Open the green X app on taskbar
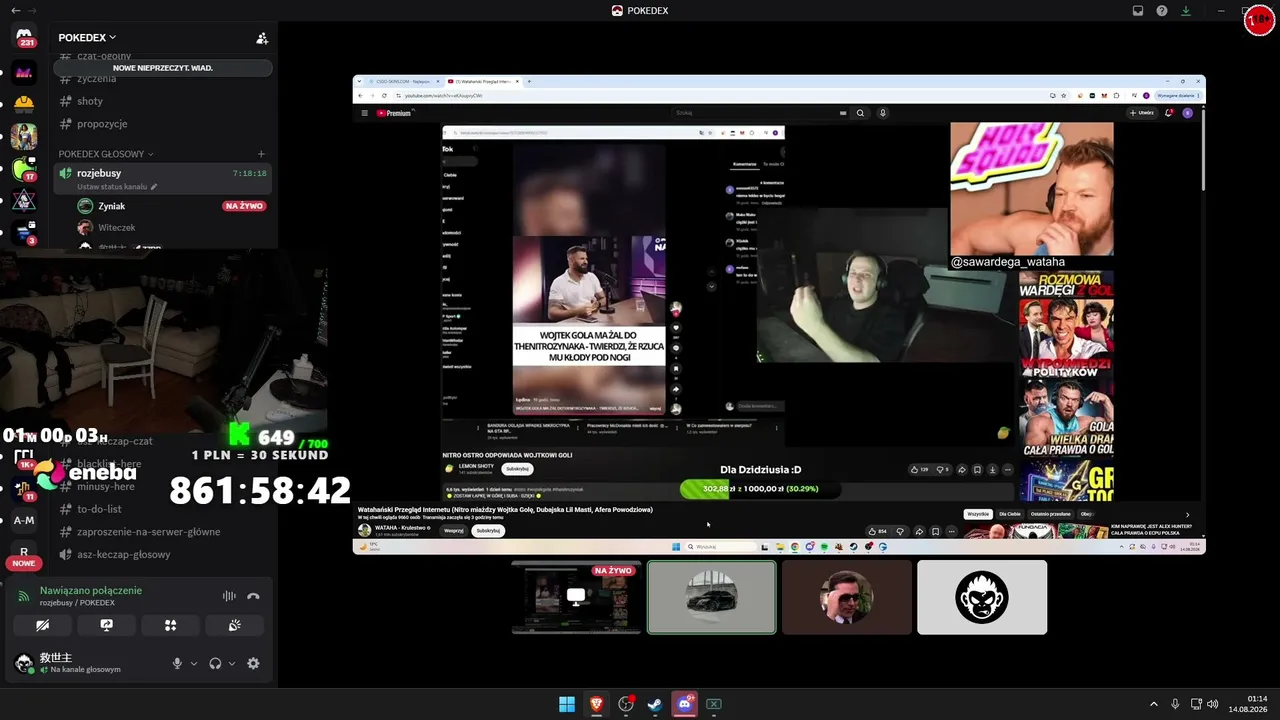Image resolution: width=1280 pixels, height=720 pixels. click(x=714, y=704)
